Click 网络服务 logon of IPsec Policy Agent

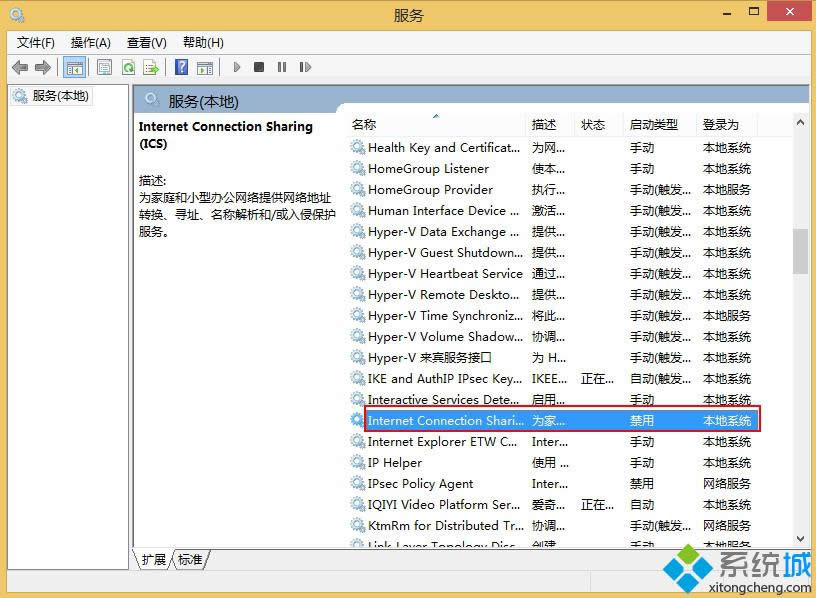tap(727, 484)
